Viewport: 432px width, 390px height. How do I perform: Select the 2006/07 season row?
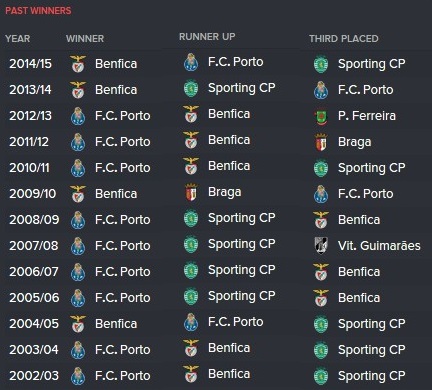point(216,272)
